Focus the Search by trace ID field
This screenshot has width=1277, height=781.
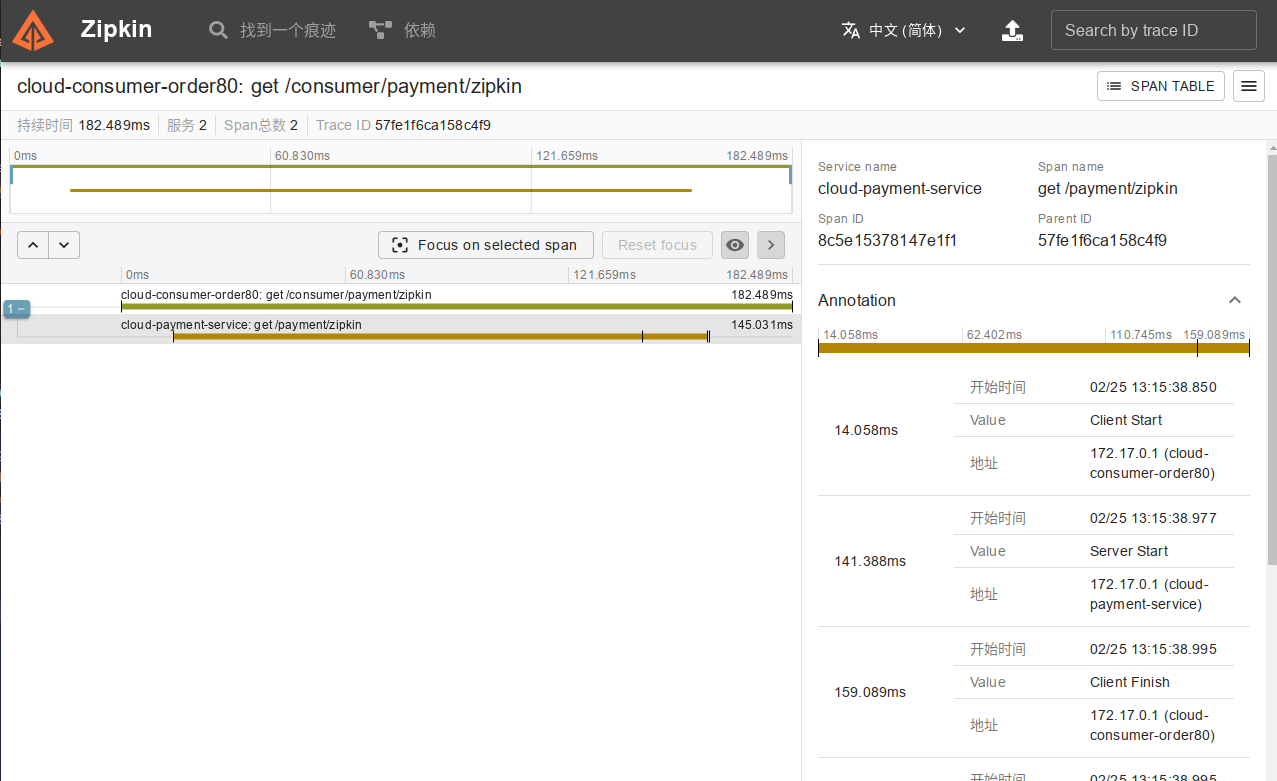[1153, 30]
